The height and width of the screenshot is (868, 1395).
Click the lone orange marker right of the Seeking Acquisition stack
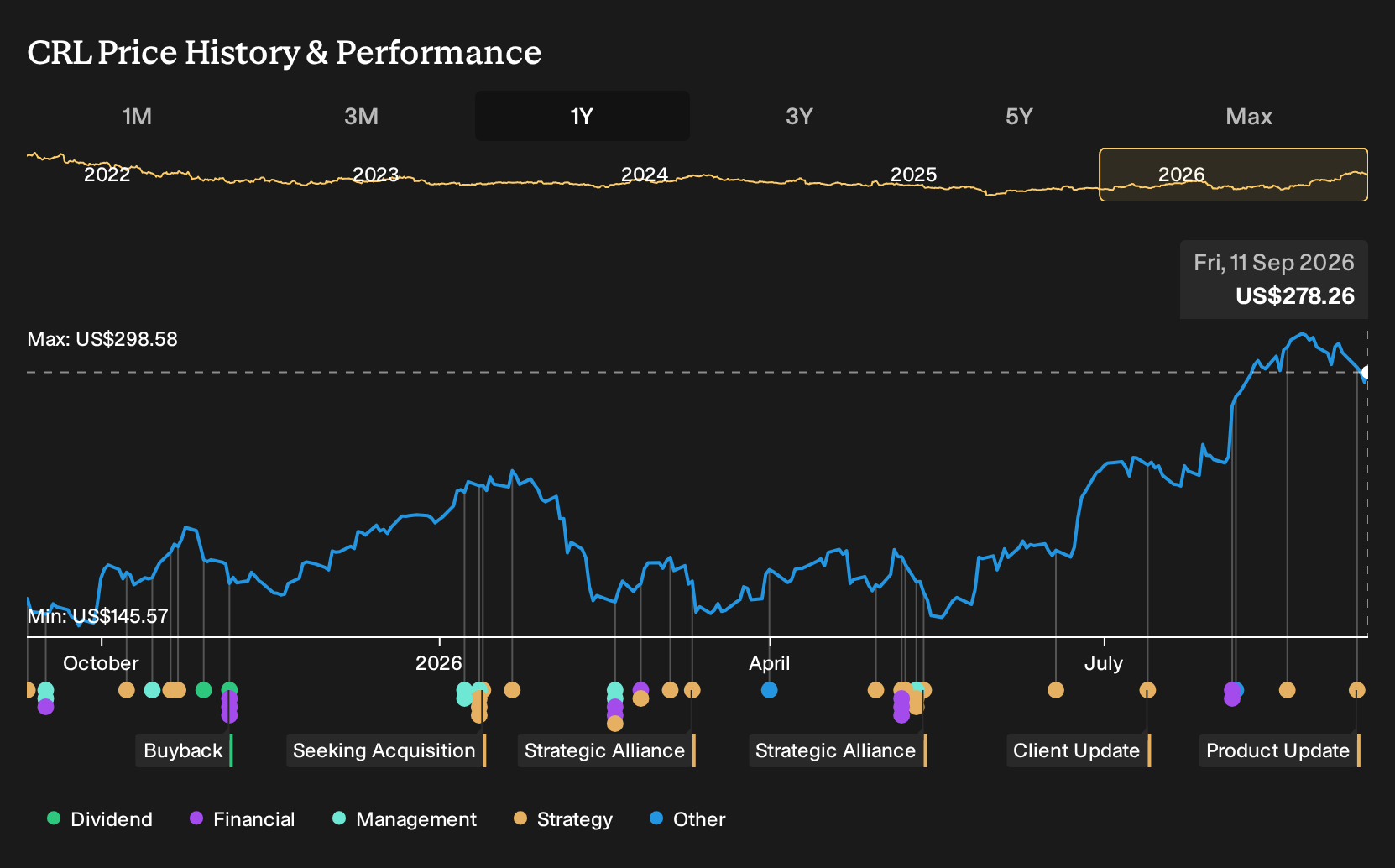coord(512,690)
